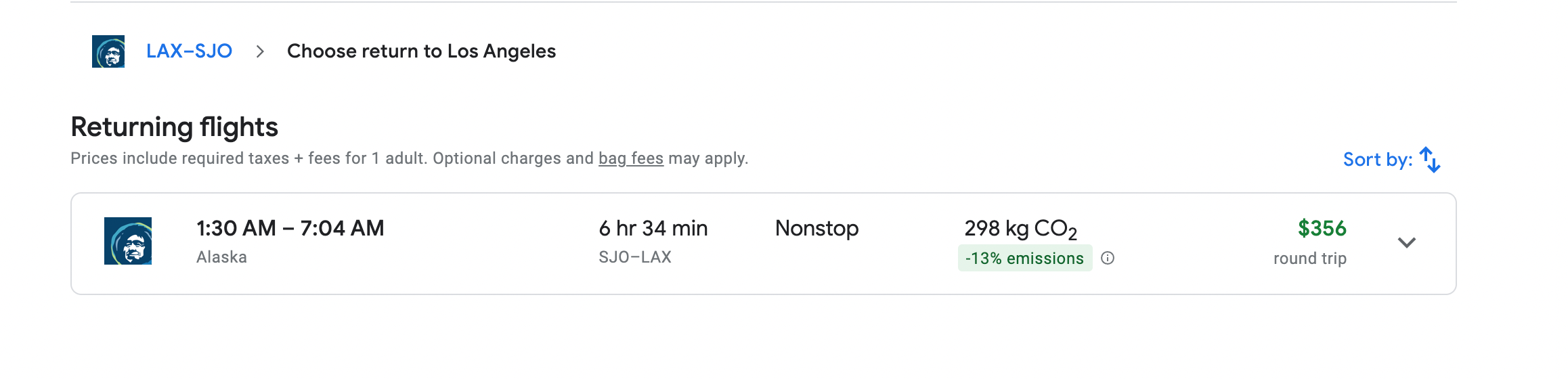Click the 298 kg CO2 emissions figure

tap(1020, 229)
